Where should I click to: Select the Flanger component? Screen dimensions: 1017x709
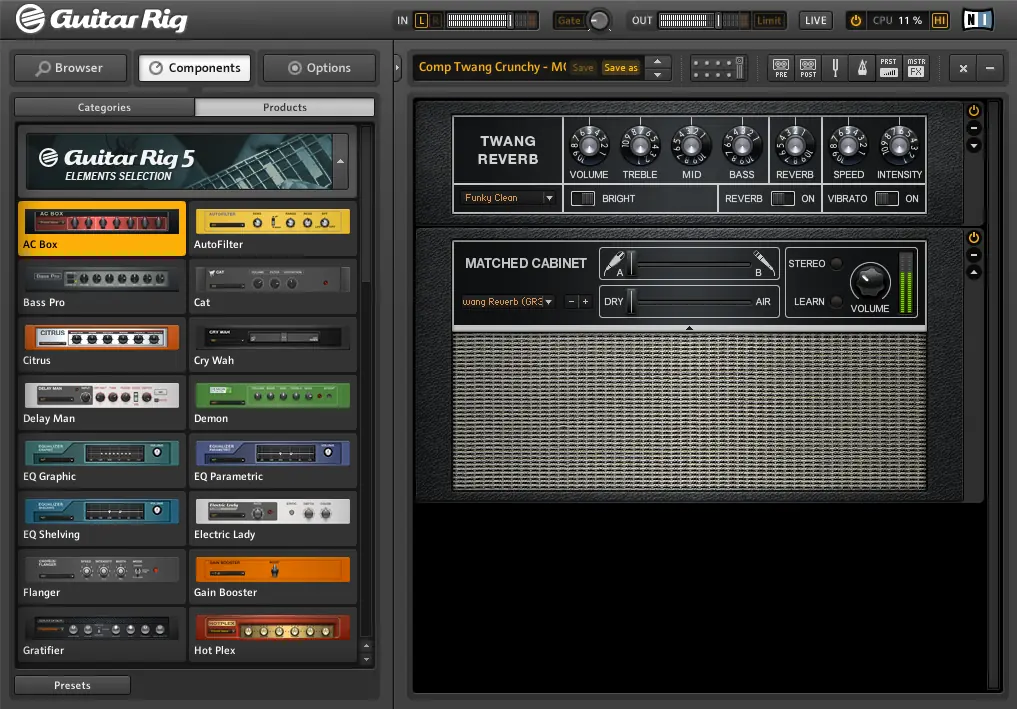click(102, 577)
